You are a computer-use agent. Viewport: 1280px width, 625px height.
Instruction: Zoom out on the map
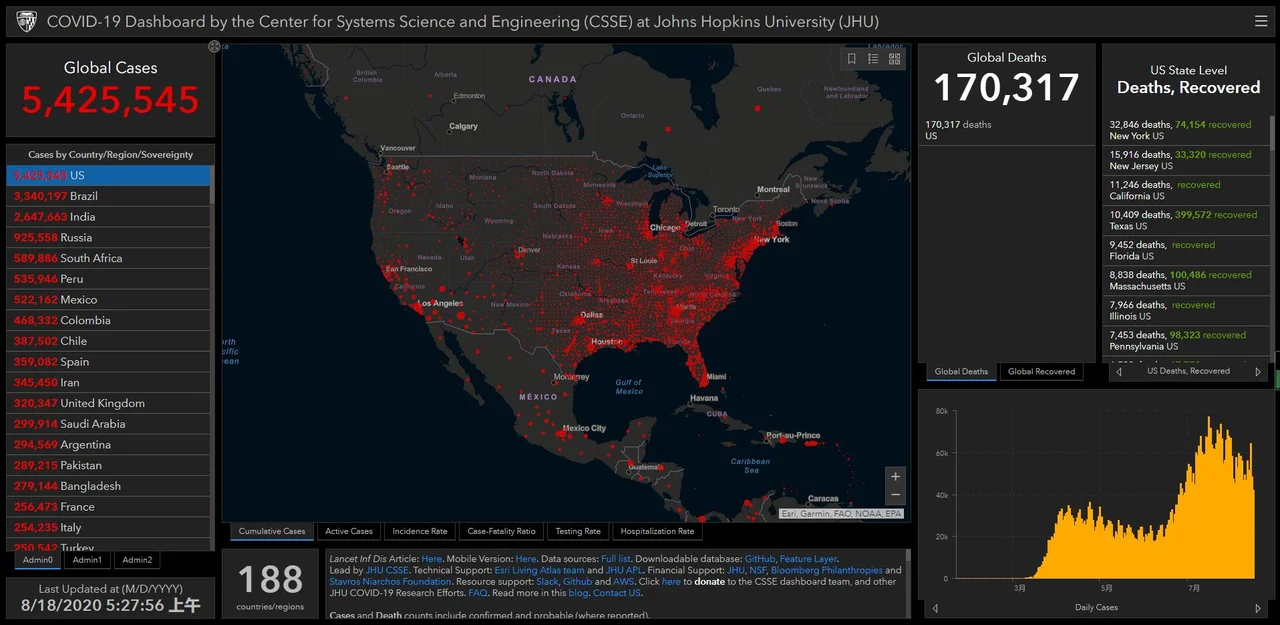coord(895,495)
